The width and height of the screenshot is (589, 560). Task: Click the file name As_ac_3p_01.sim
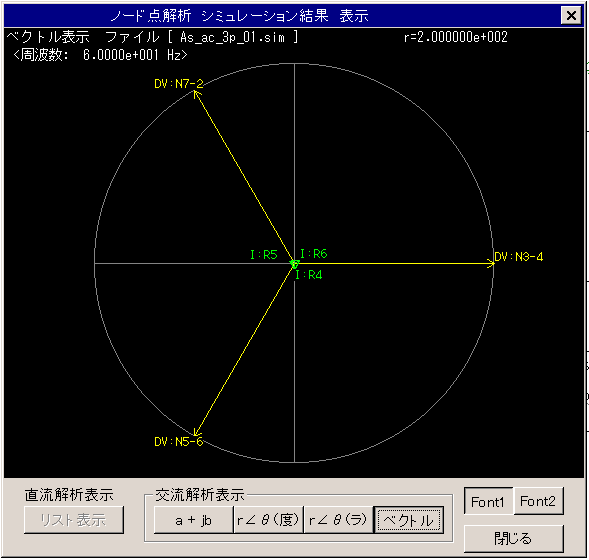232,37
